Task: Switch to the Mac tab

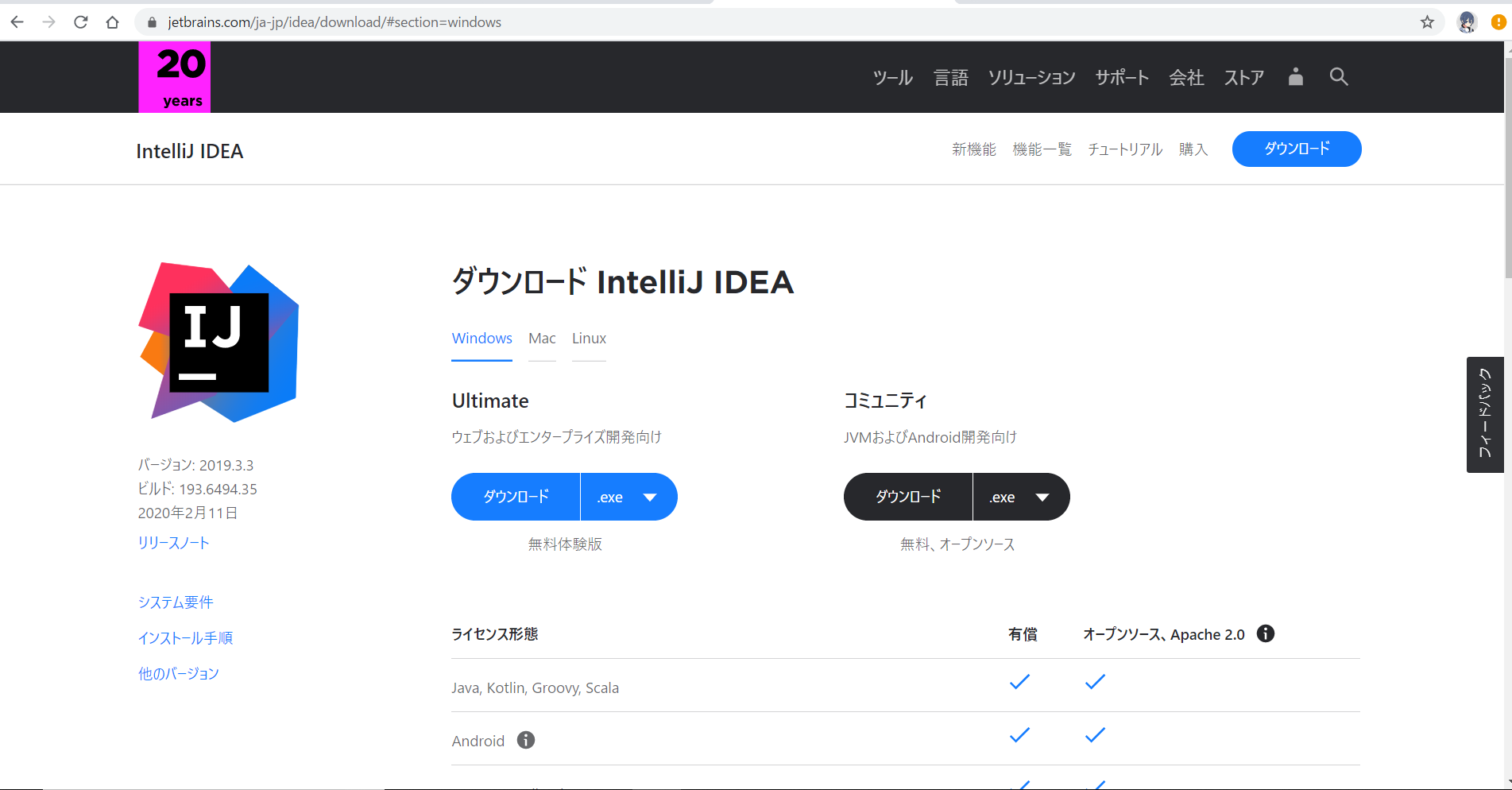Action: tap(542, 339)
